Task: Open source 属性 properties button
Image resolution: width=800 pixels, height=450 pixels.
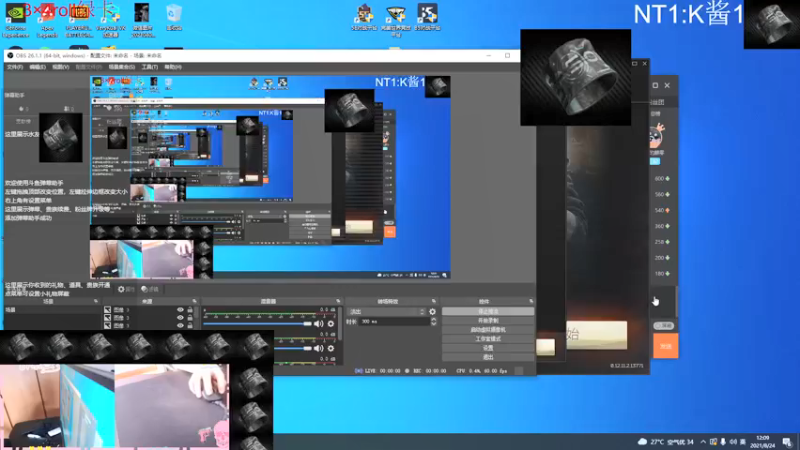Action: 126,289
